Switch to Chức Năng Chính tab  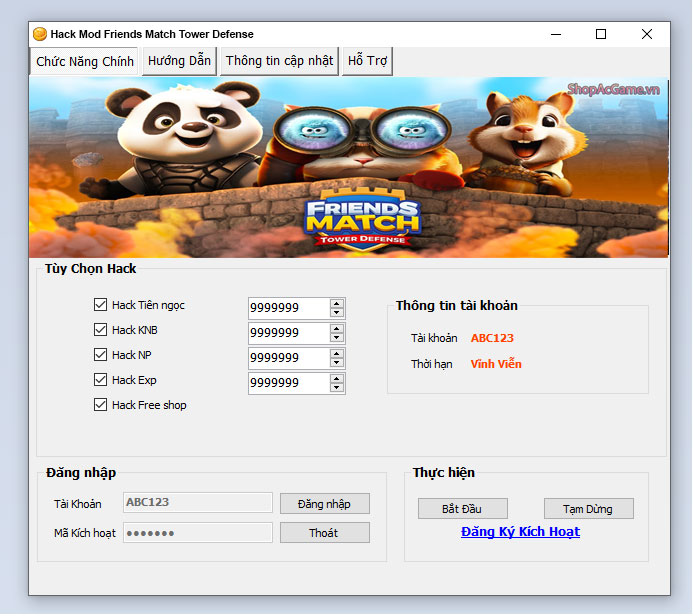[84, 61]
